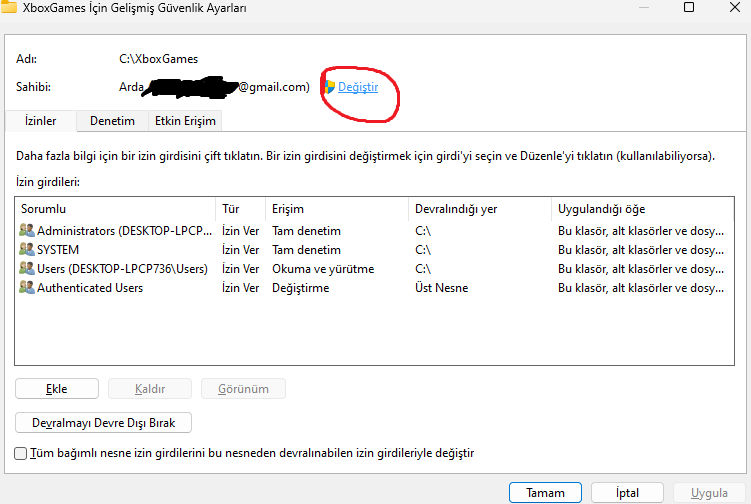
Task: Click the 'Üst Nesne' inherited-from cell
Action: pyautogui.click(x=442, y=288)
